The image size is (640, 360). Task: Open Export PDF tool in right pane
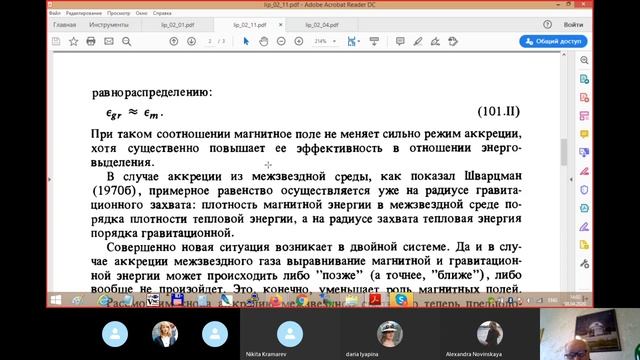[x=584, y=79]
